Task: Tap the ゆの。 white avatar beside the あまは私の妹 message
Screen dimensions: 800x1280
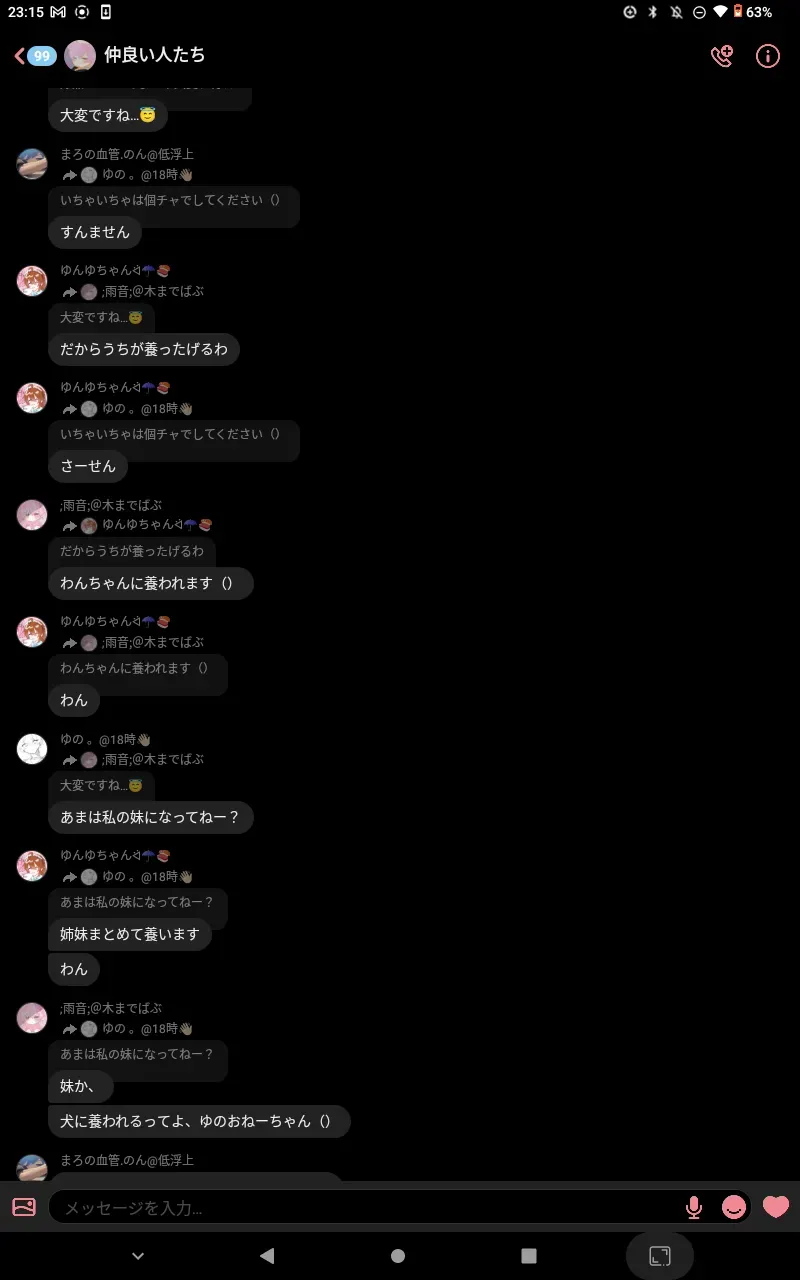Action: point(32,749)
